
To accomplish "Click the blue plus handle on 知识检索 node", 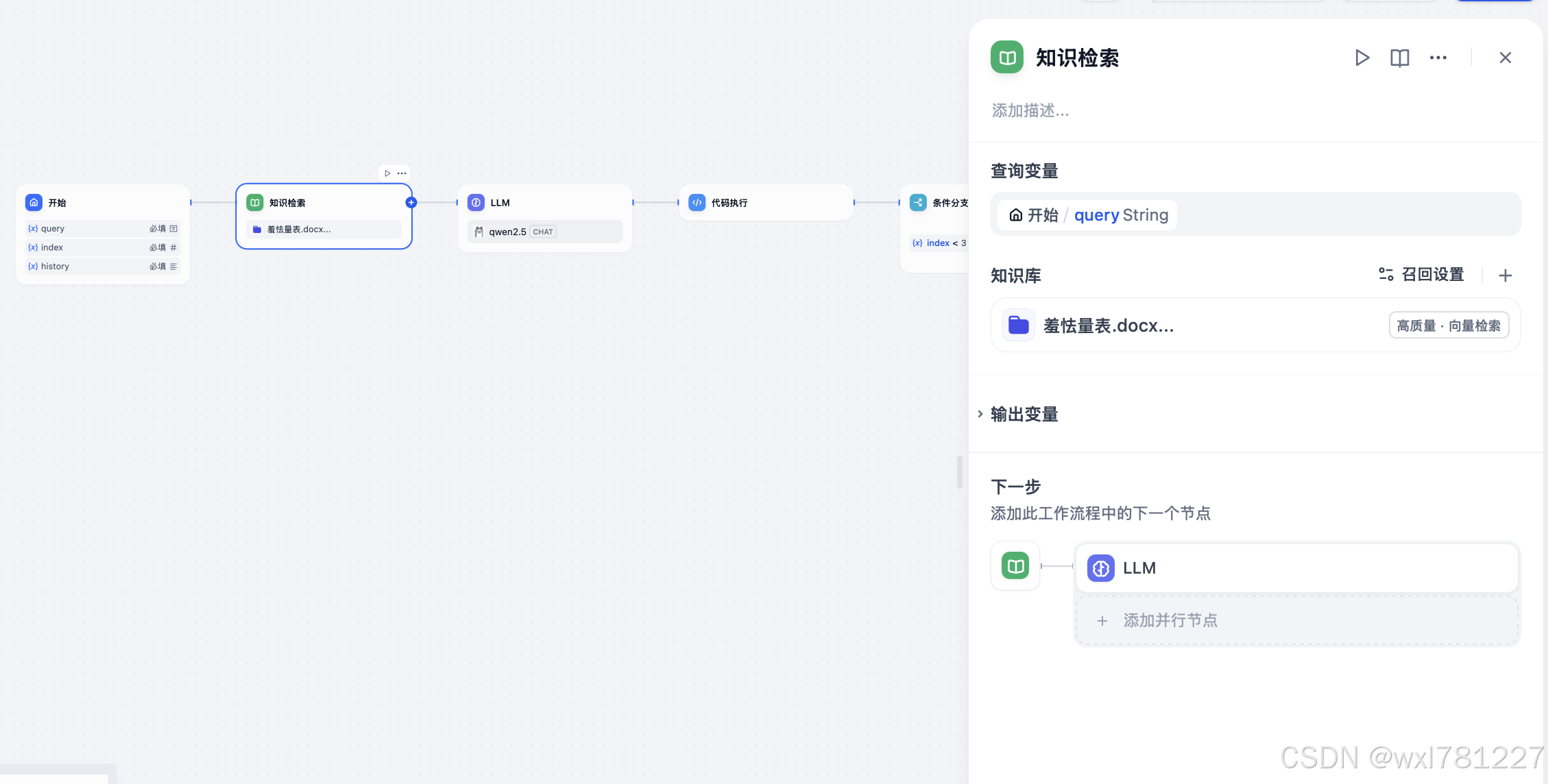I will pos(411,202).
